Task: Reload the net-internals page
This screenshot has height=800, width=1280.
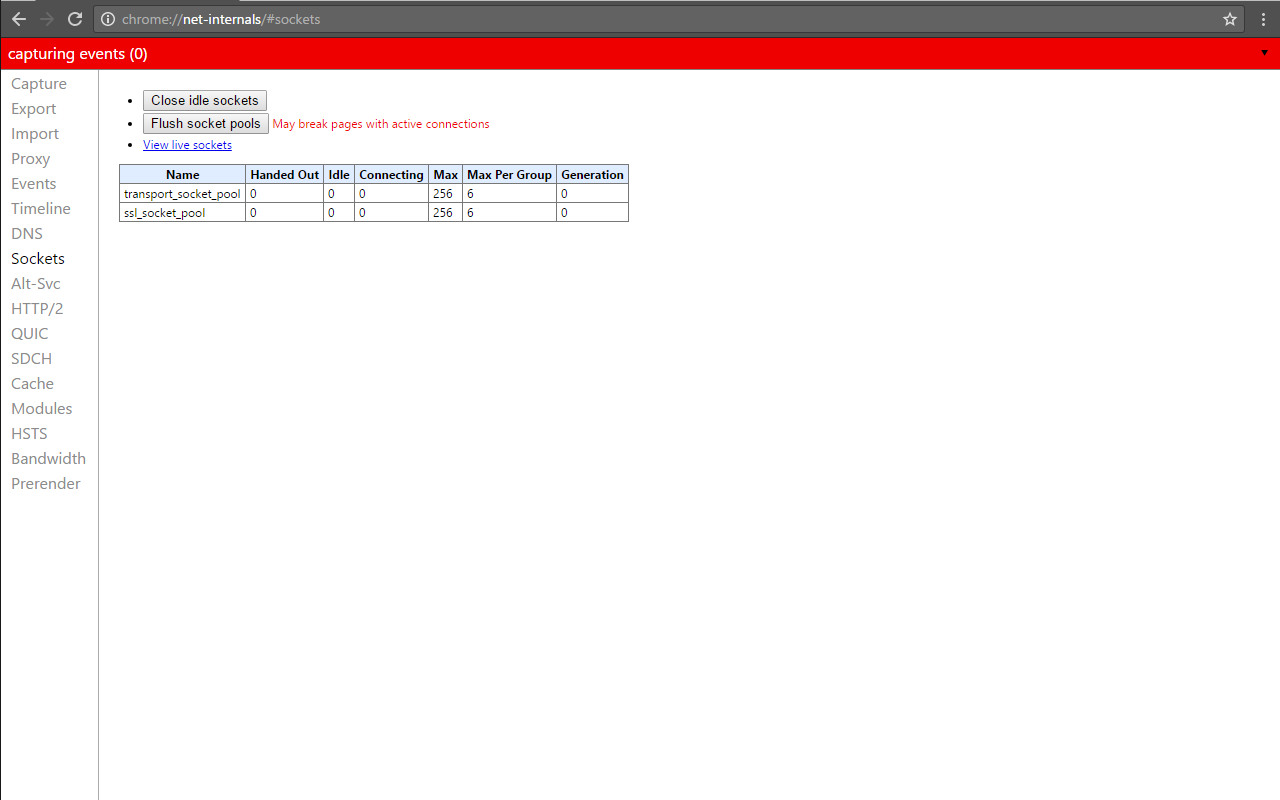Action: click(74, 19)
